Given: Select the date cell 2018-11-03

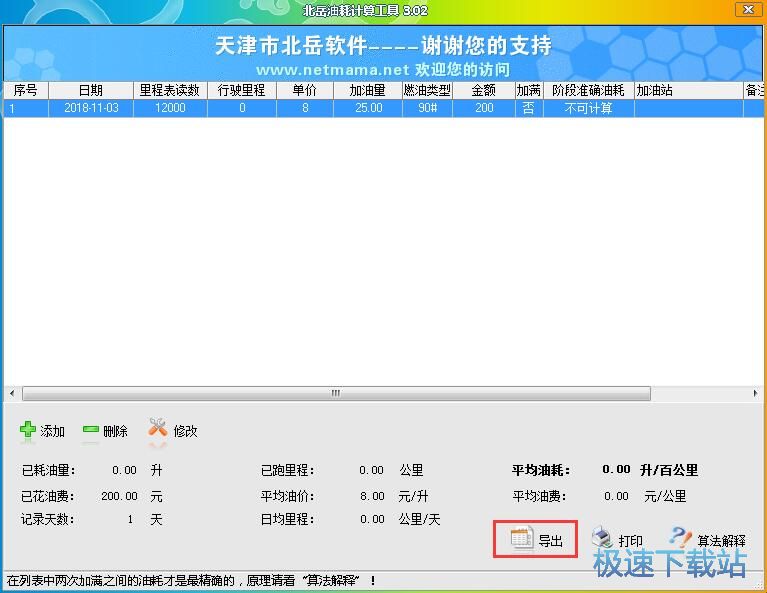Looking at the screenshot, I should coord(91,108).
